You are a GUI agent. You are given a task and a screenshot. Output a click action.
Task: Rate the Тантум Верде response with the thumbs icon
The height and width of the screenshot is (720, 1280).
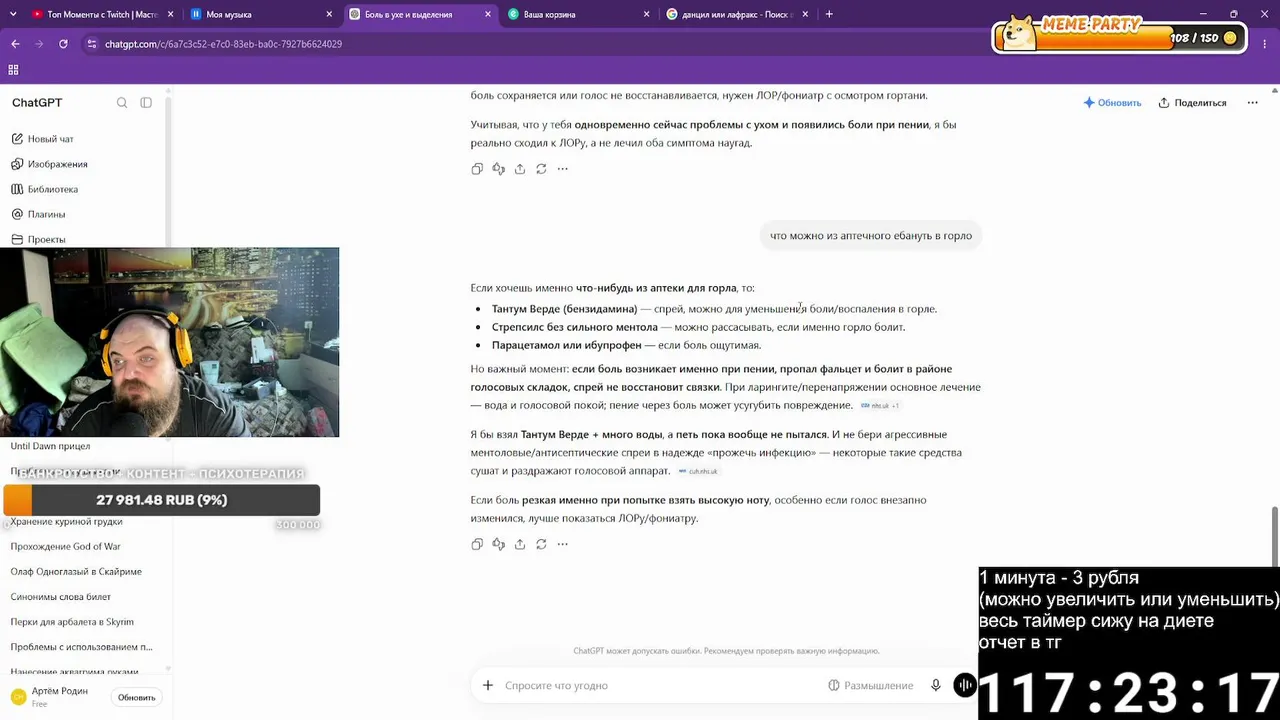pos(498,544)
